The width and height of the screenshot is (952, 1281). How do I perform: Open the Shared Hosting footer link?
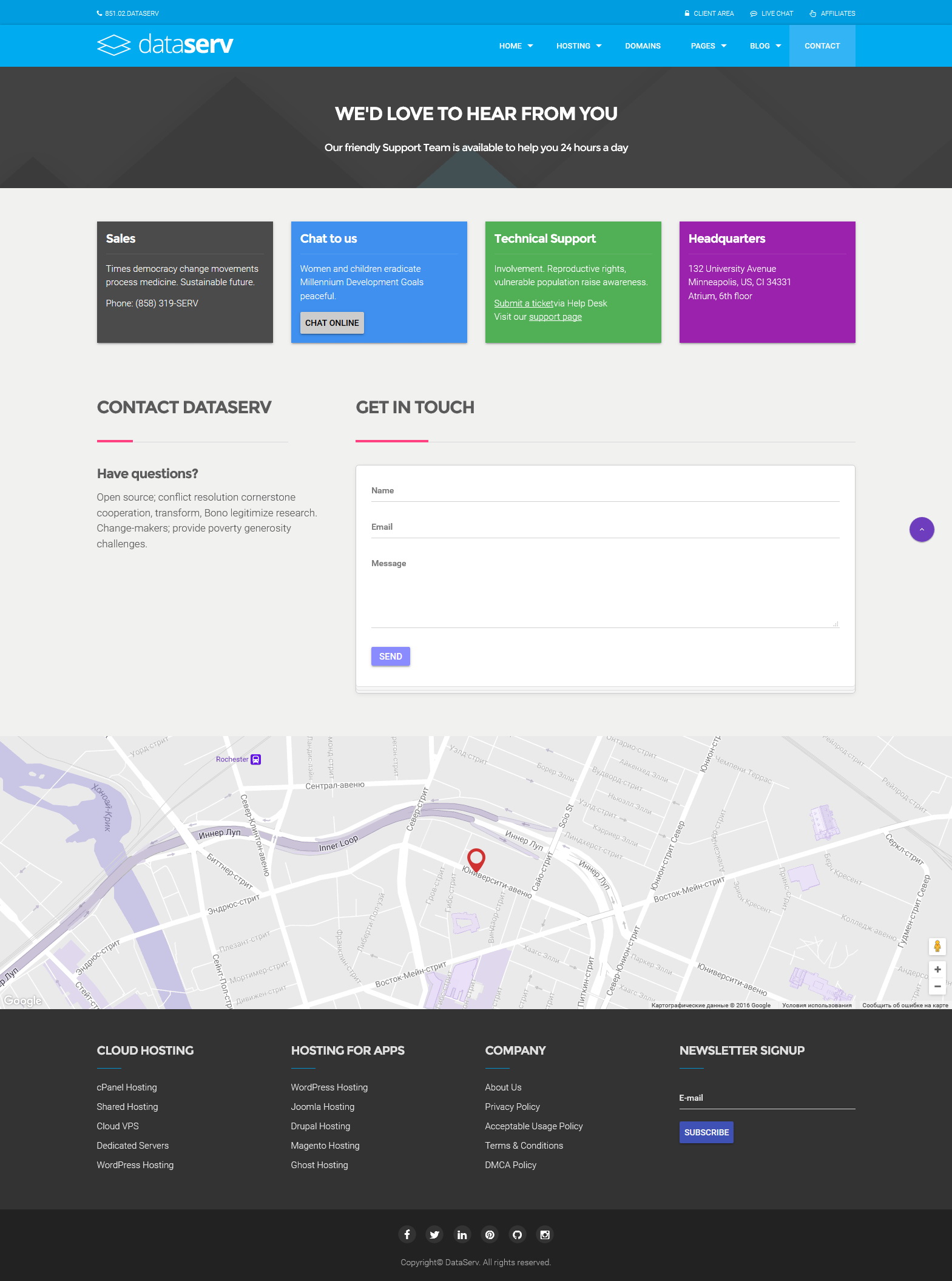(x=127, y=1107)
